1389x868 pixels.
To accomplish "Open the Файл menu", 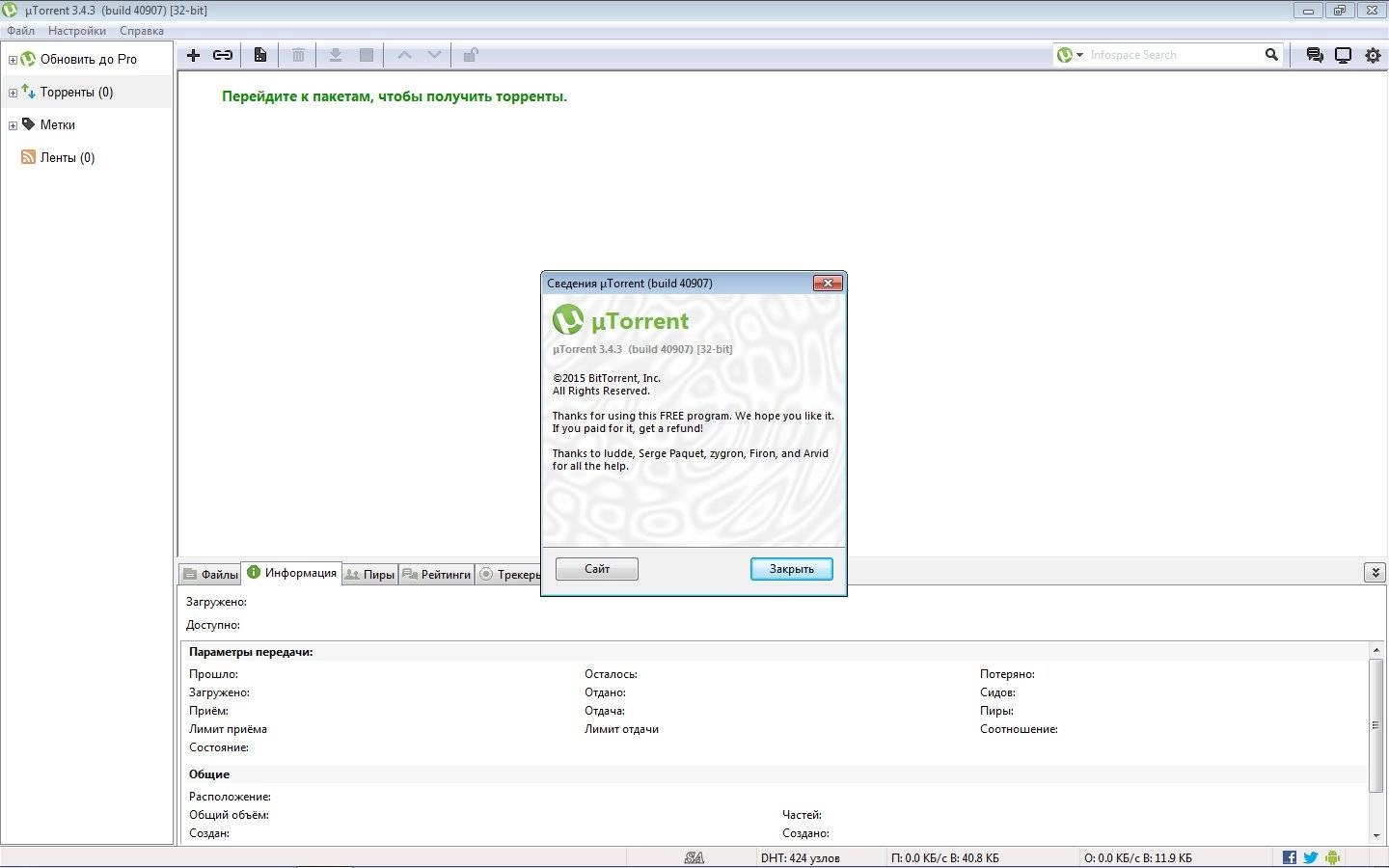I will (20, 31).
